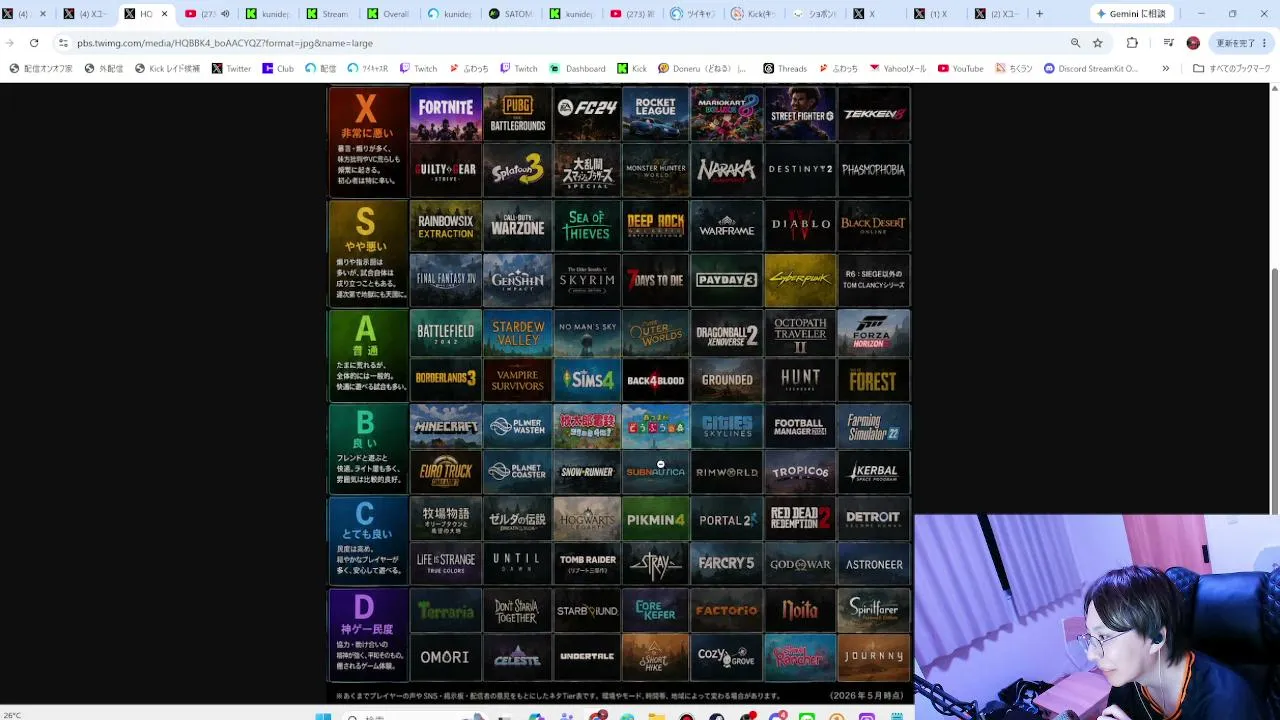This screenshot has height=720, width=1280.
Task: Click the Pikmin 4 tile
Action: [656, 519]
